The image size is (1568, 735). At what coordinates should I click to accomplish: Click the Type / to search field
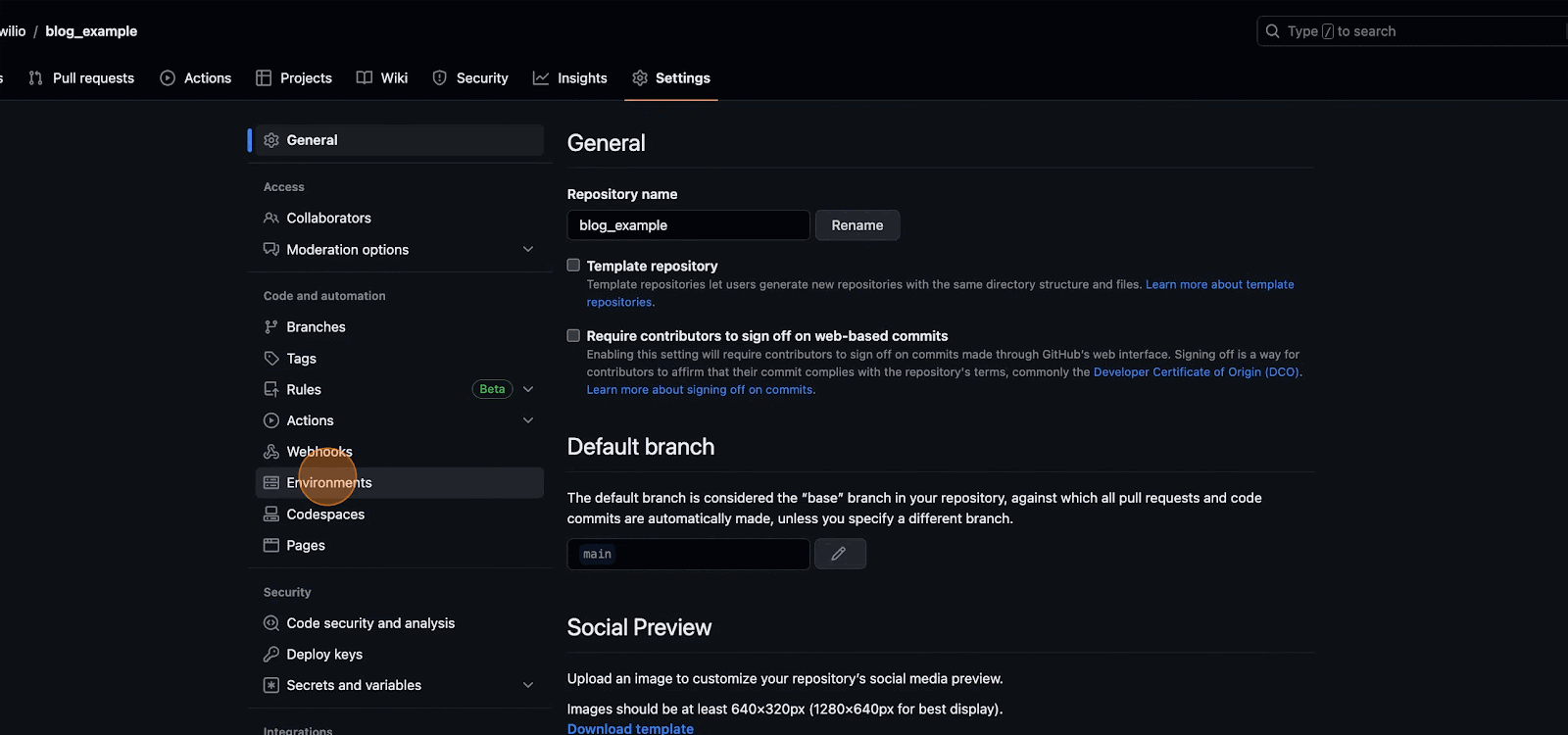click(x=1411, y=31)
